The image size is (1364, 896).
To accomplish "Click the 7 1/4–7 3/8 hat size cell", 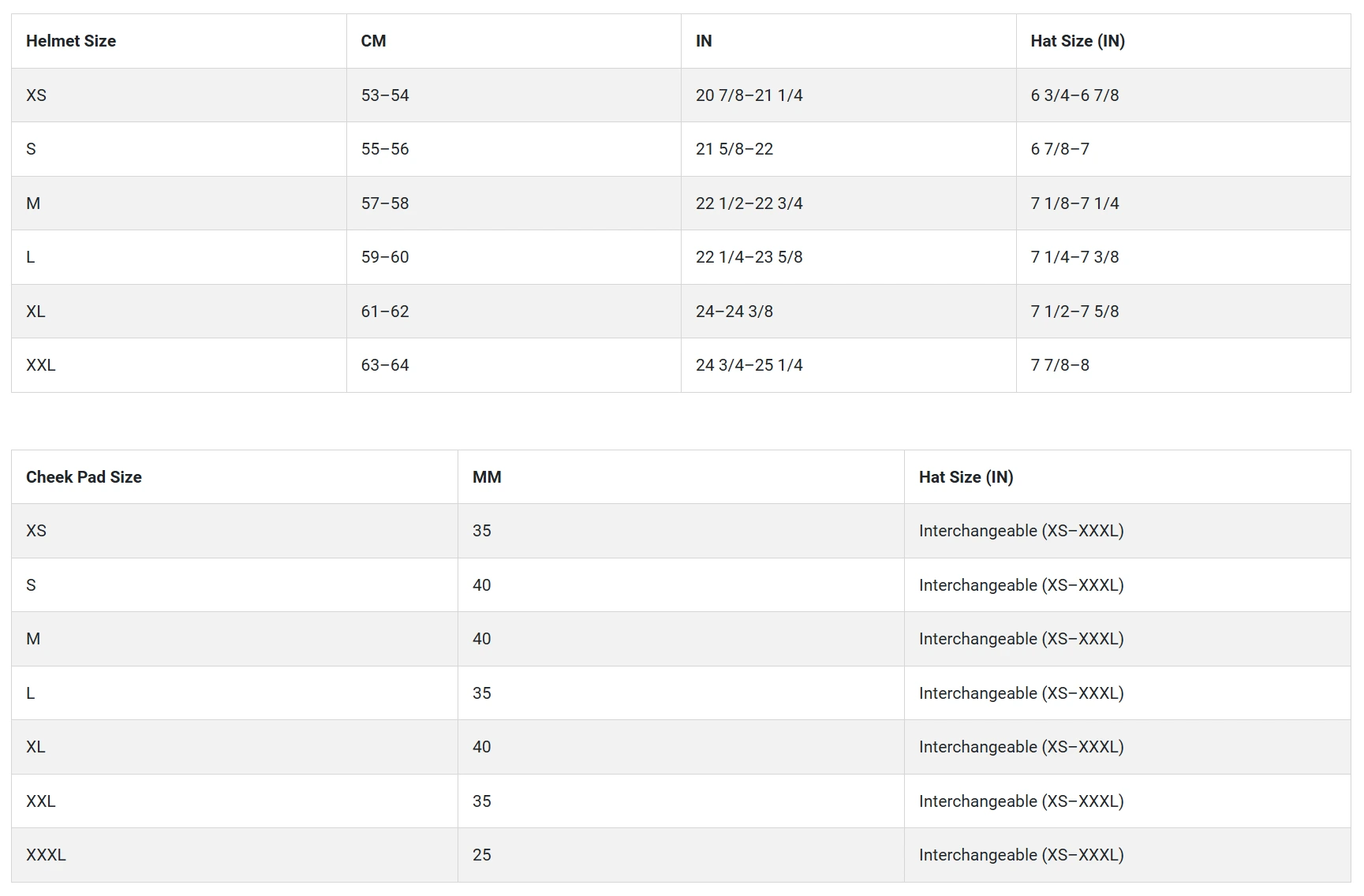I will pyautogui.click(x=1074, y=257).
